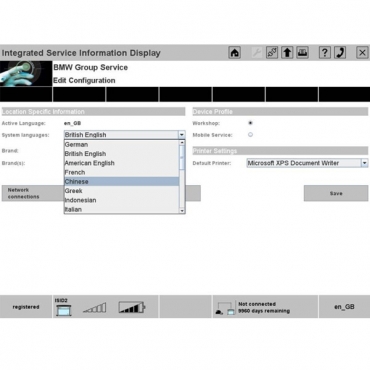Click the 9960 days remaining text
The width and height of the screenshot is (370, 370).
(264, 311)
